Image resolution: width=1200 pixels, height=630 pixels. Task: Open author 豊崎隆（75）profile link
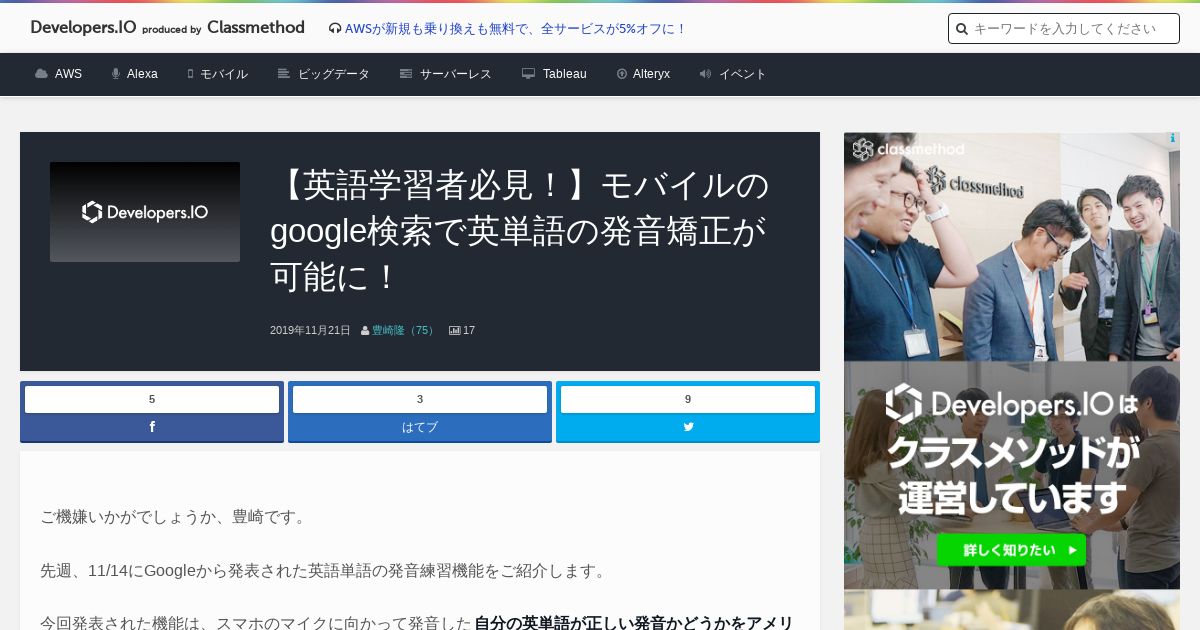coord(404,330)
